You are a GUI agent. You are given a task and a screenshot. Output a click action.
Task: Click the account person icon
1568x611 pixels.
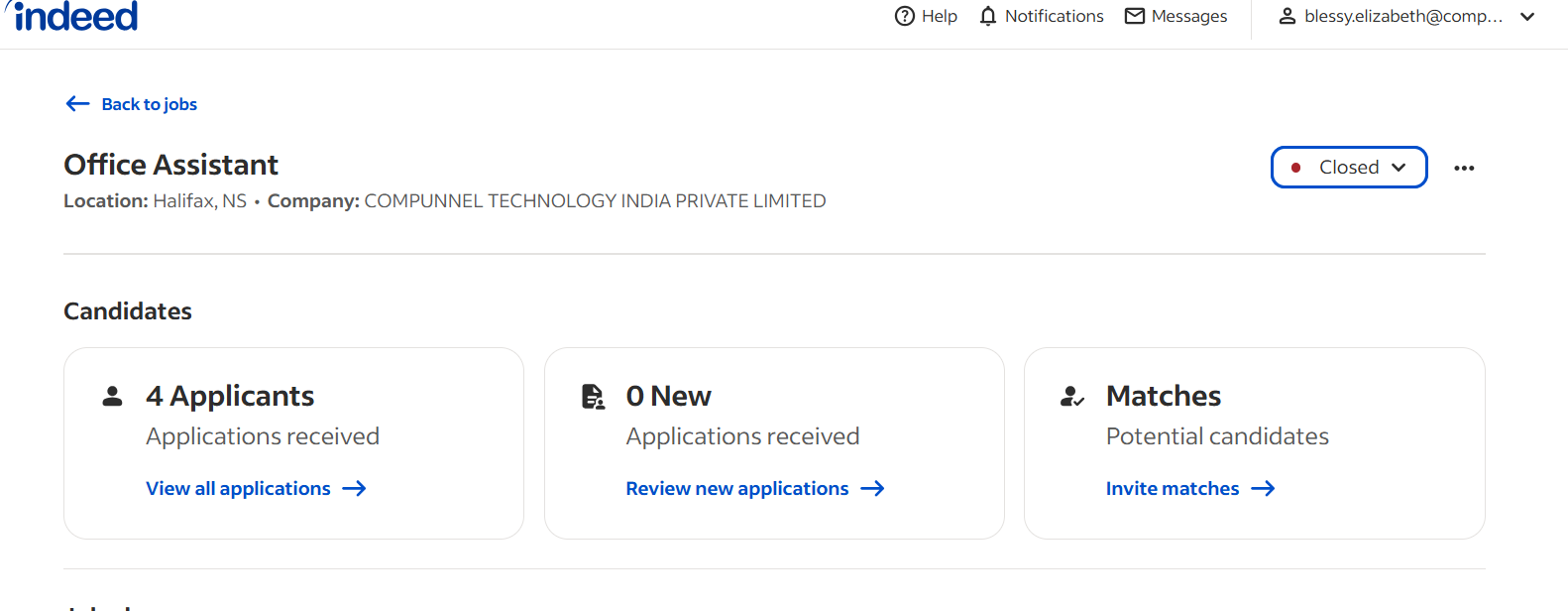pyautogui.click(x=1288, y=16)
